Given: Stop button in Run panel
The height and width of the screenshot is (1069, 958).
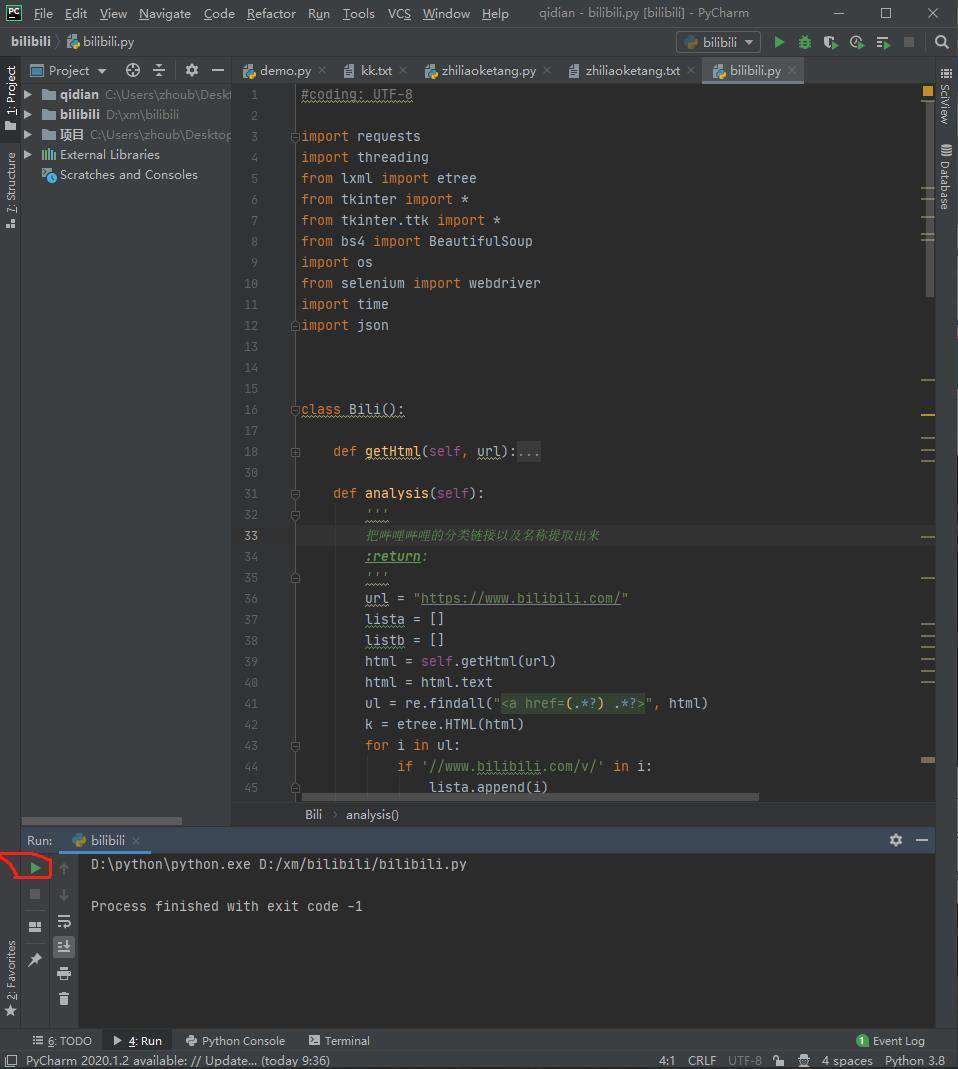Looking at the screenshot, I should pyautogui.click(x=35, y=894).
